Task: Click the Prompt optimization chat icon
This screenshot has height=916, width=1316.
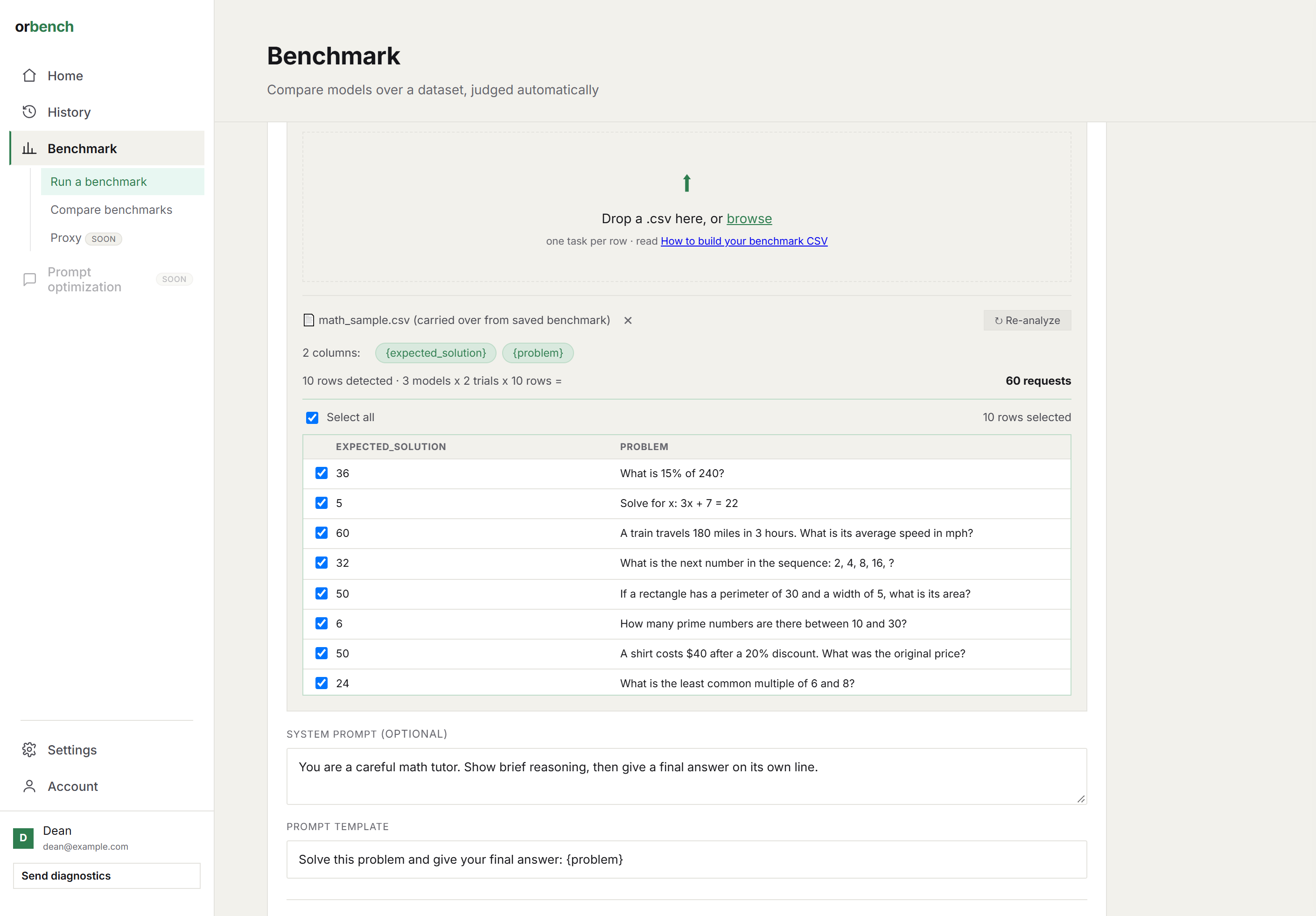Action: click(29, 279)
